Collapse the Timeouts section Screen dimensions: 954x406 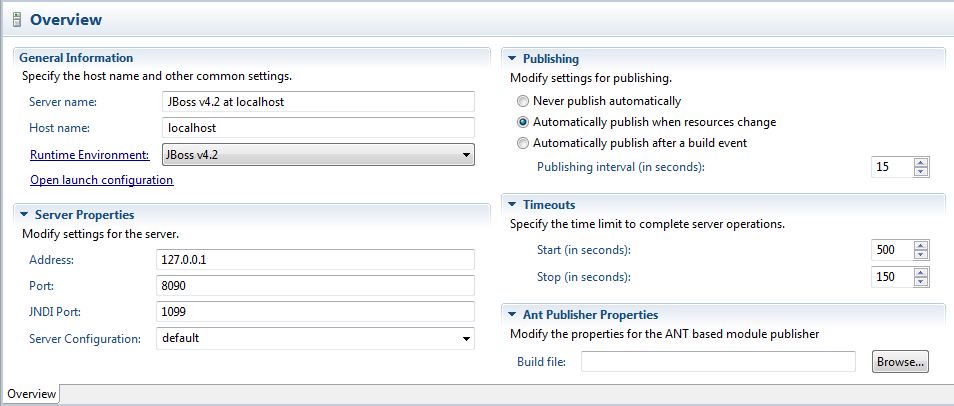tap(512, 205)
